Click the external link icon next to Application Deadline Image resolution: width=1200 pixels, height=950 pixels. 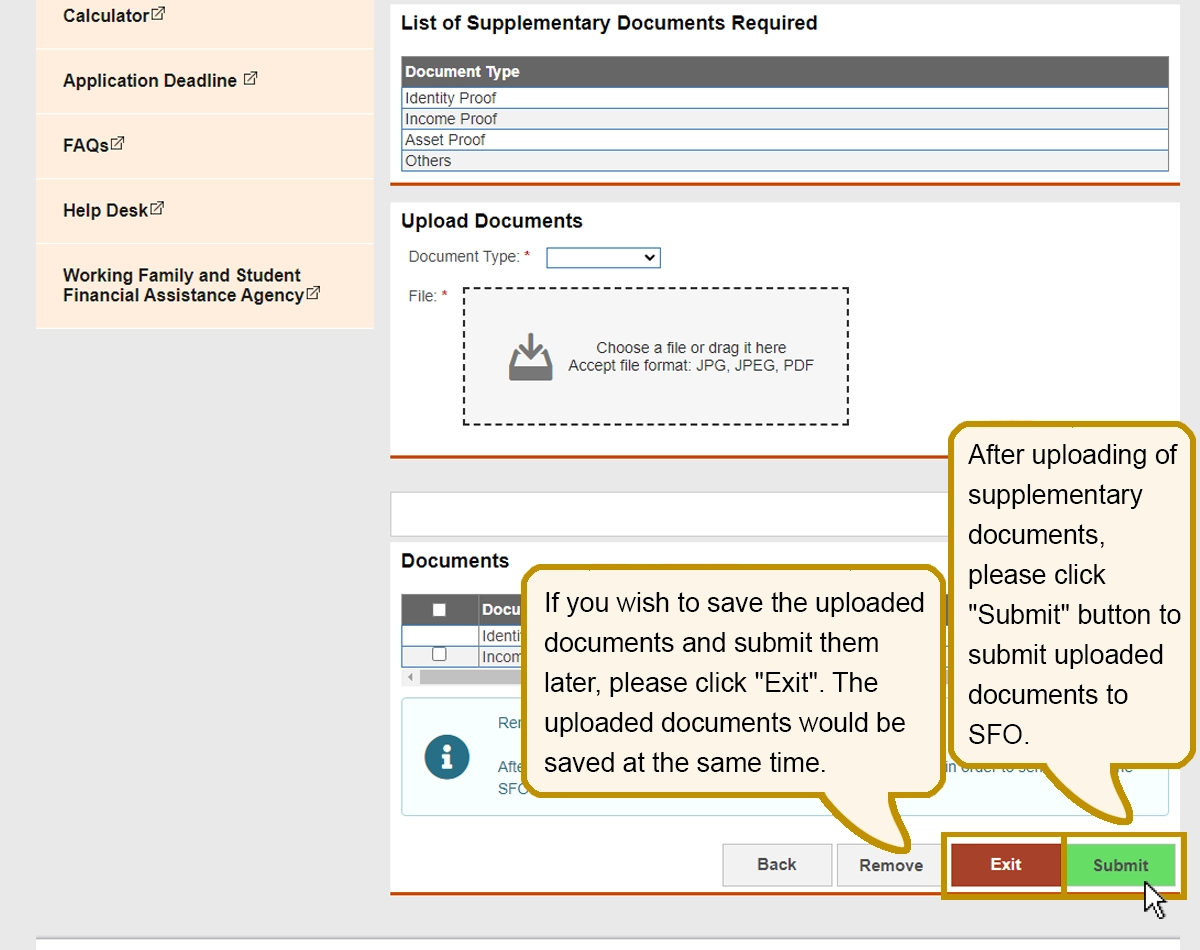click(x=250, y=78)
